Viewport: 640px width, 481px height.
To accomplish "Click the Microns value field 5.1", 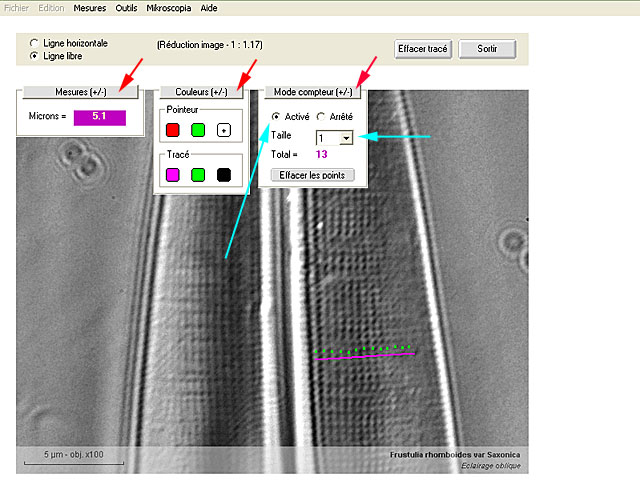I will point(100,118).
